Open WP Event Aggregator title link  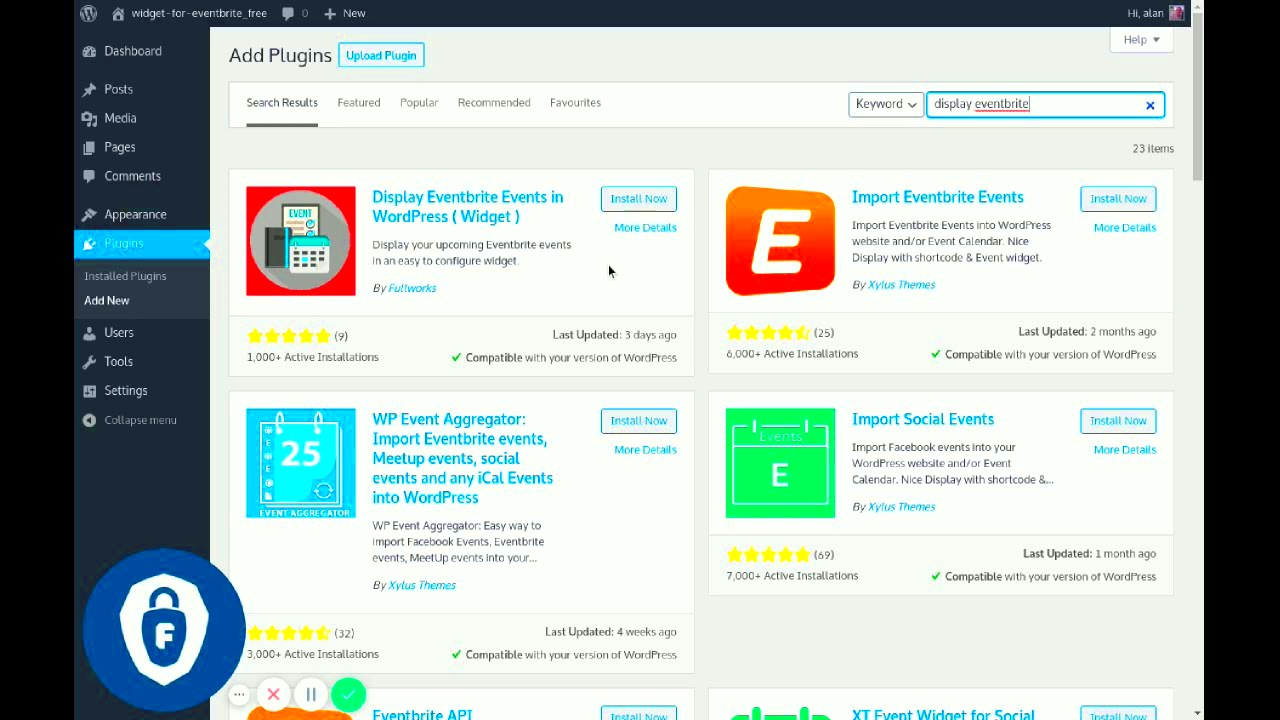pos(463,458)
